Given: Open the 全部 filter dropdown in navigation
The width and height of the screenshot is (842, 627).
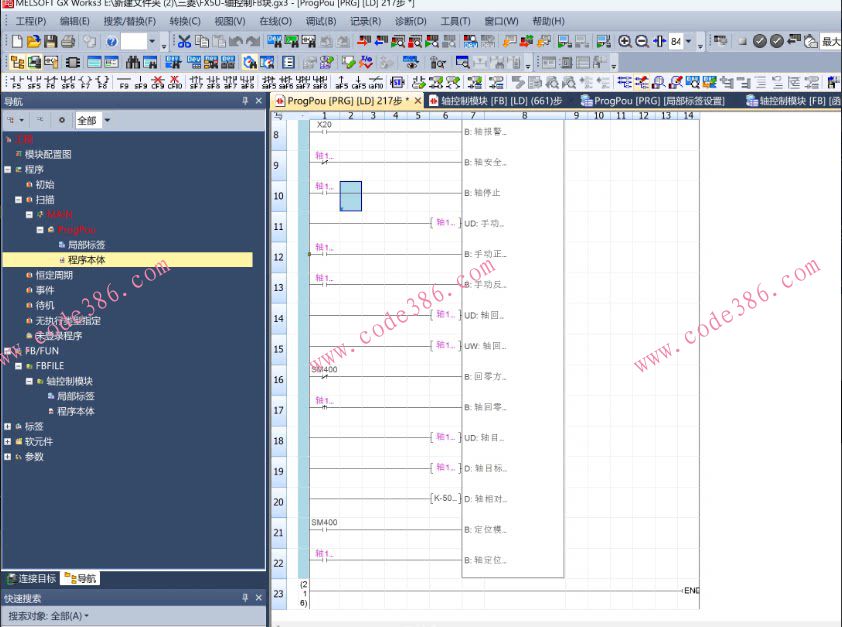Looking at the screenshot, I should click(x=107, y=120).
